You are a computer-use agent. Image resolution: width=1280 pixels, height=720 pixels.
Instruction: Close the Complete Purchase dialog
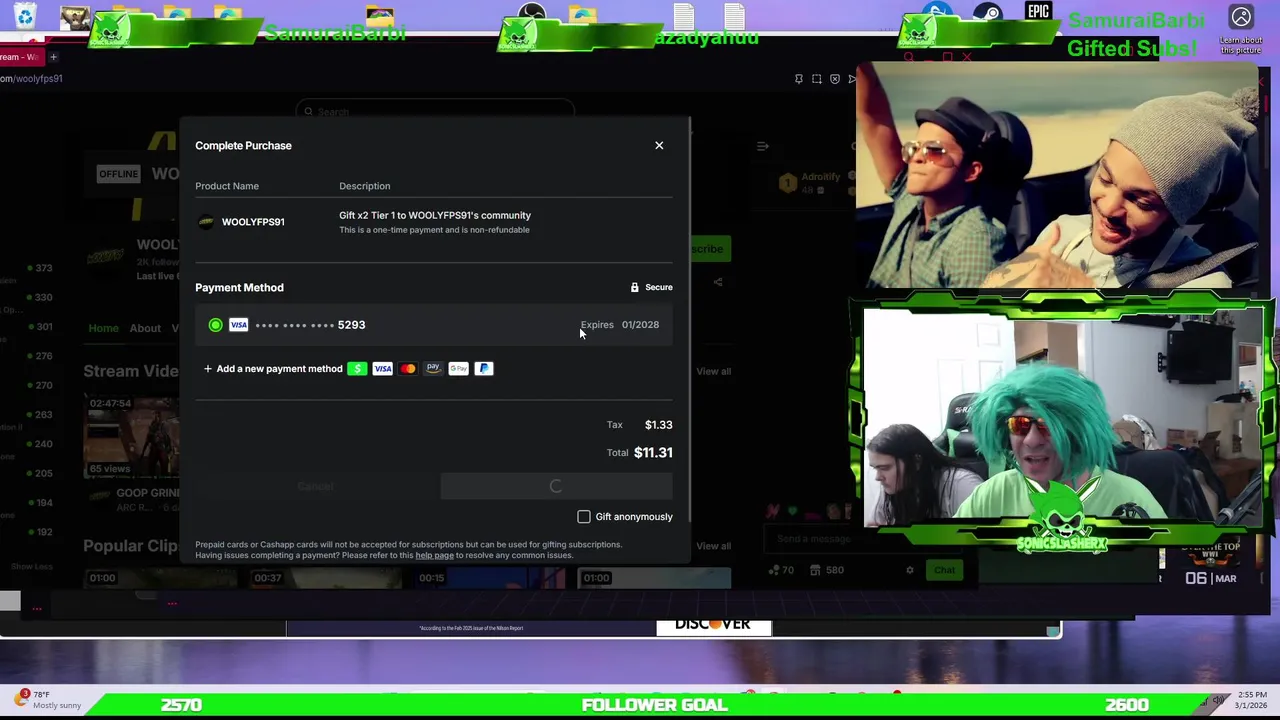659,146
